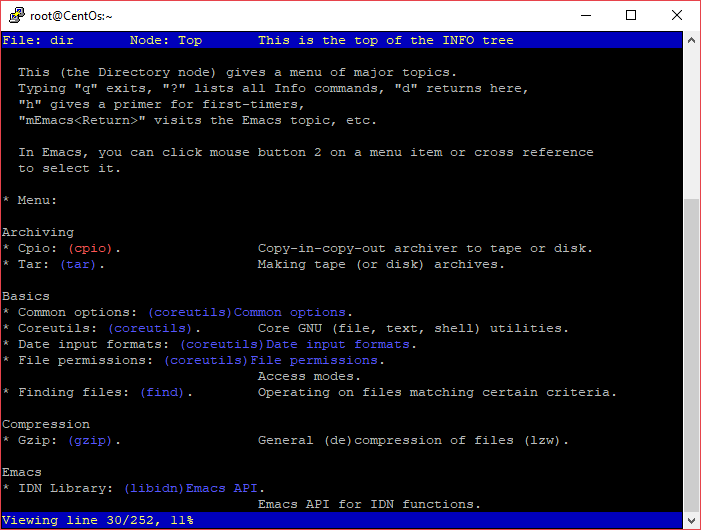Click the 'Compression' section heading
This screenshot has width=701, height=530.
point(46,425)
